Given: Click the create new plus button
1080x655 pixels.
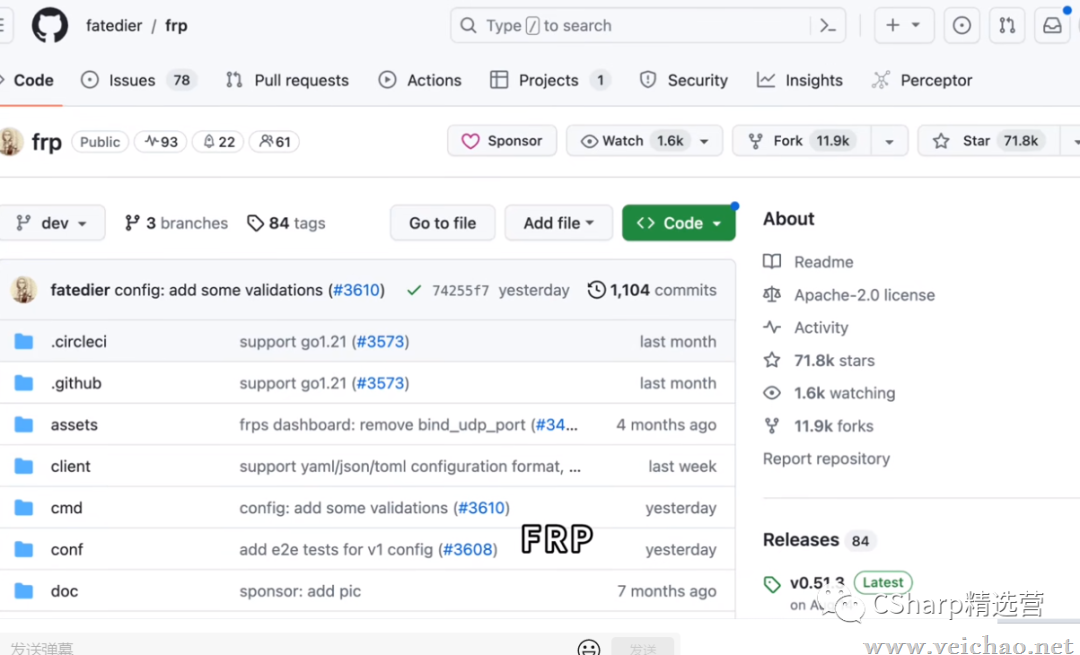Looking at the screenshot, I should click(x=904, y=25).
